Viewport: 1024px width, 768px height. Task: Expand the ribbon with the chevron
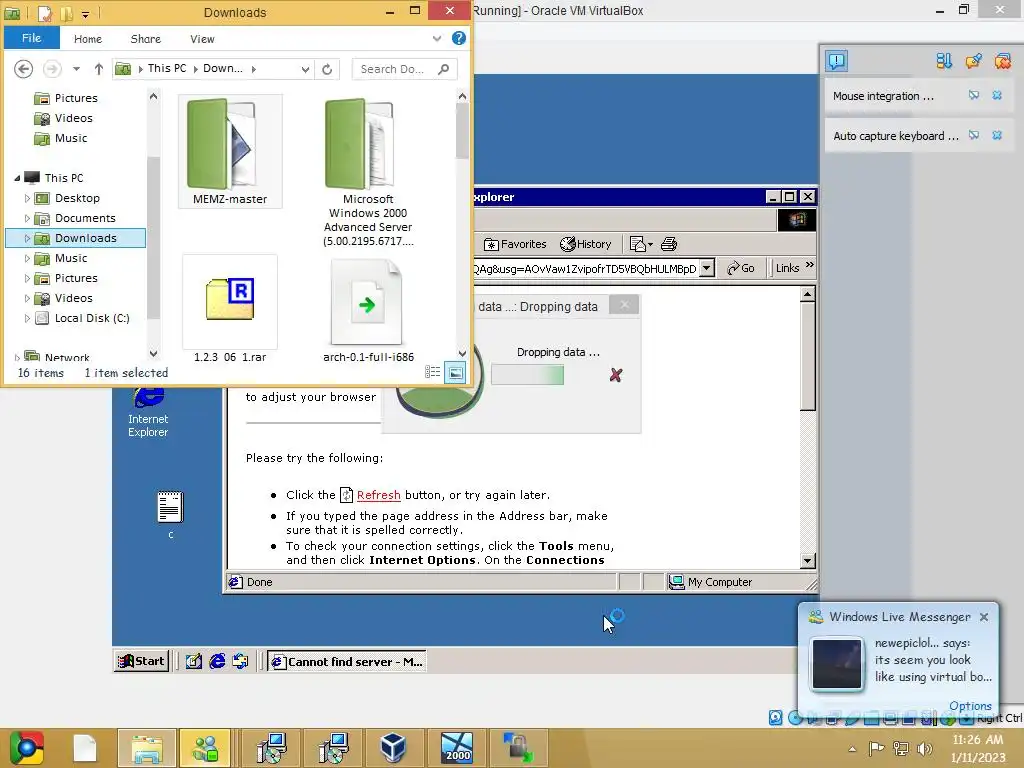click(436, 39)
